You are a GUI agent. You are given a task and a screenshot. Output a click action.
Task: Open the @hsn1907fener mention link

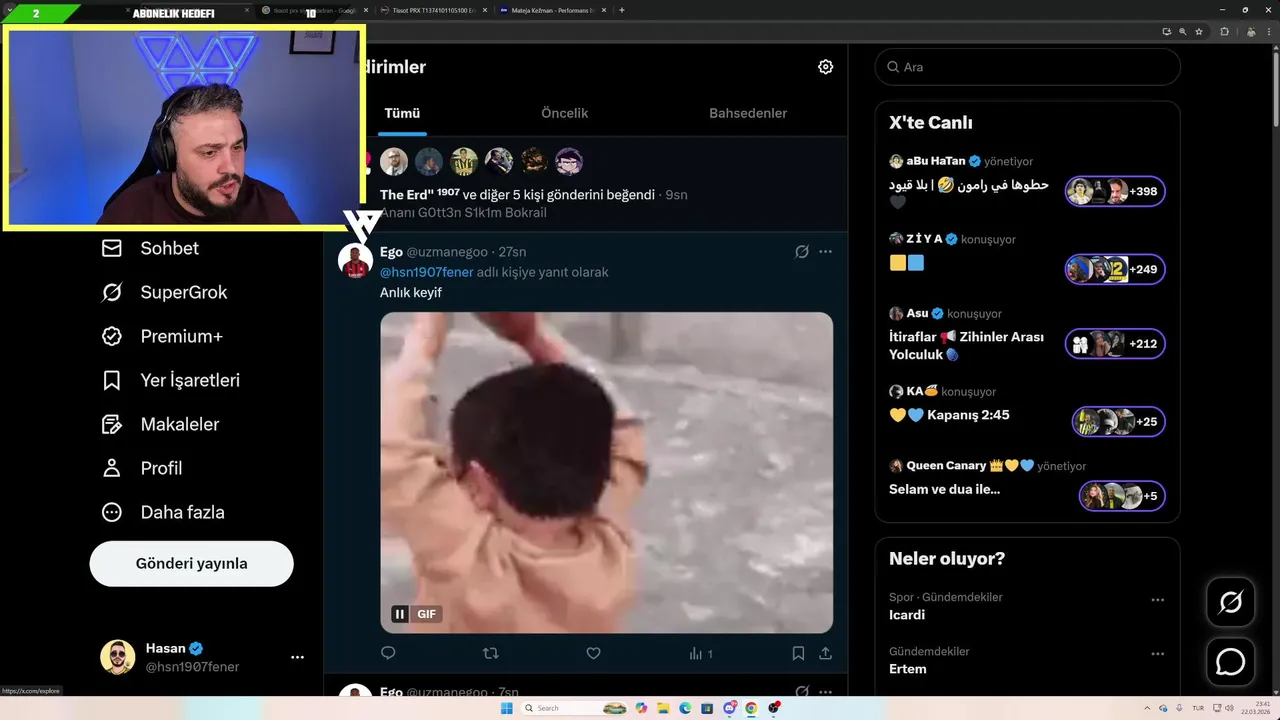[x=426, y=272]
